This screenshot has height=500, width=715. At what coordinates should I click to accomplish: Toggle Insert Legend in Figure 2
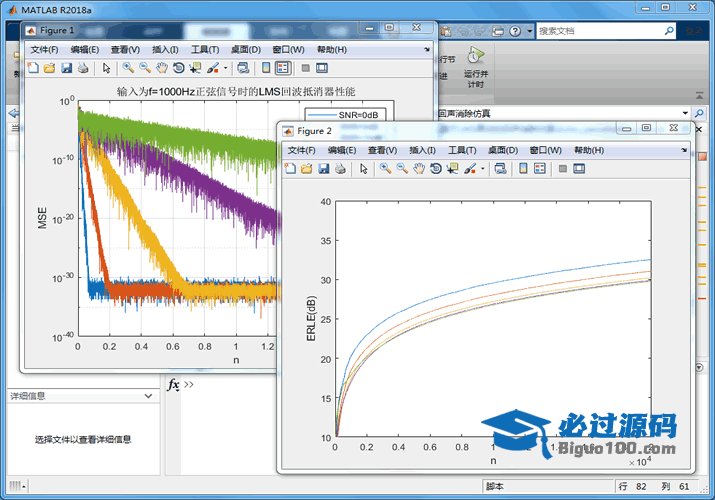tap(540, 169)
